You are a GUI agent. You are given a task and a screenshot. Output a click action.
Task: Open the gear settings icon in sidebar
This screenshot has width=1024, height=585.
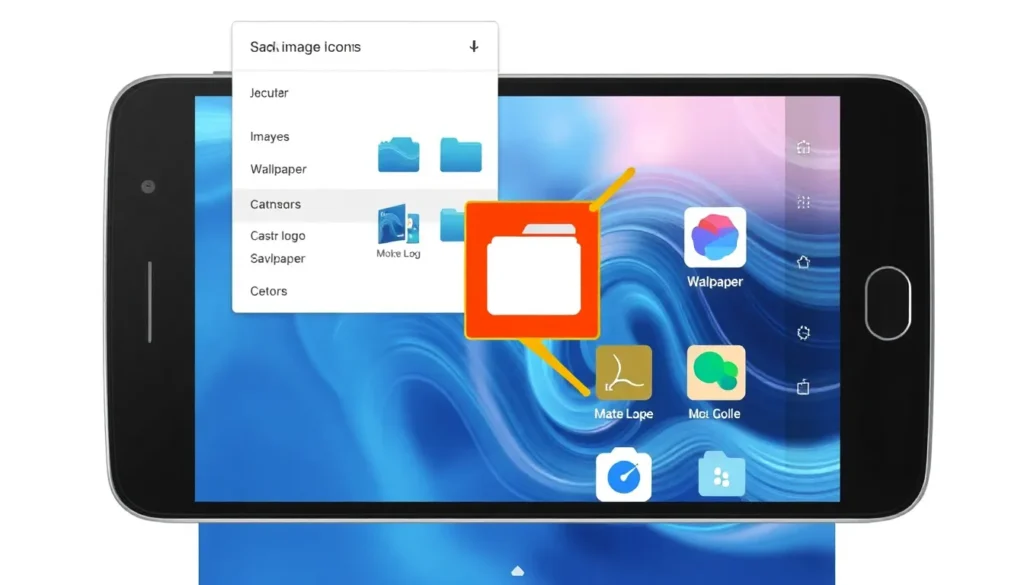coord(803,332)
